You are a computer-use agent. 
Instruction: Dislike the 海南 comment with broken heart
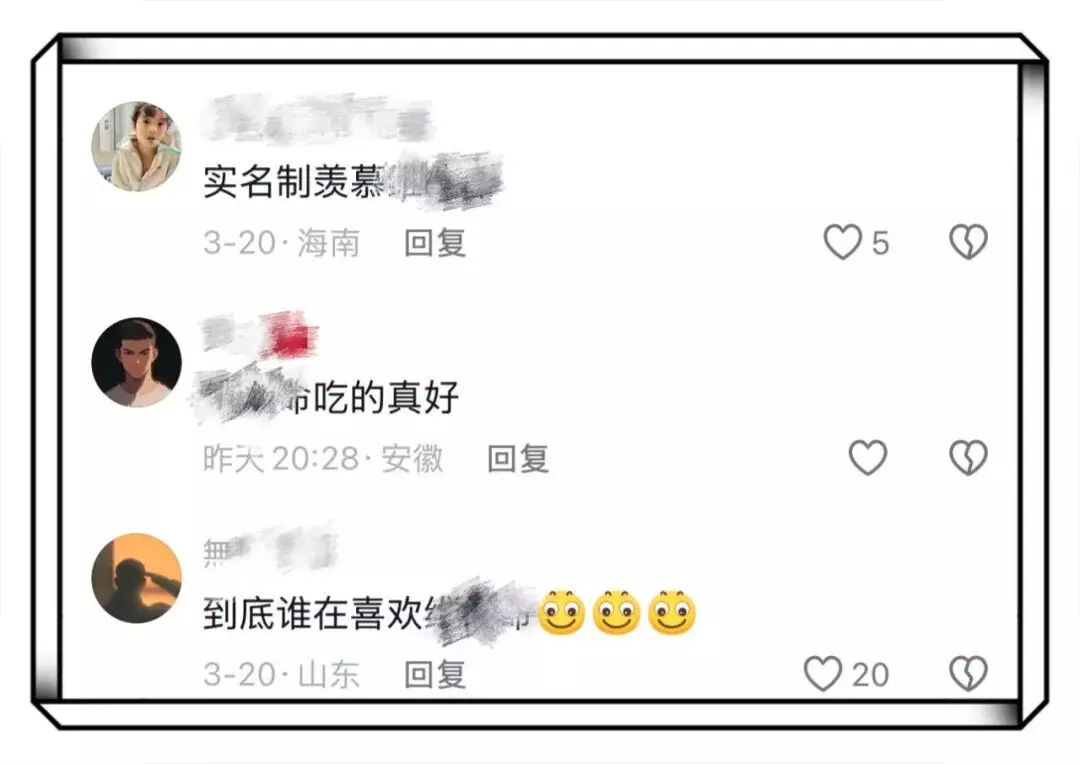point(968,242)
